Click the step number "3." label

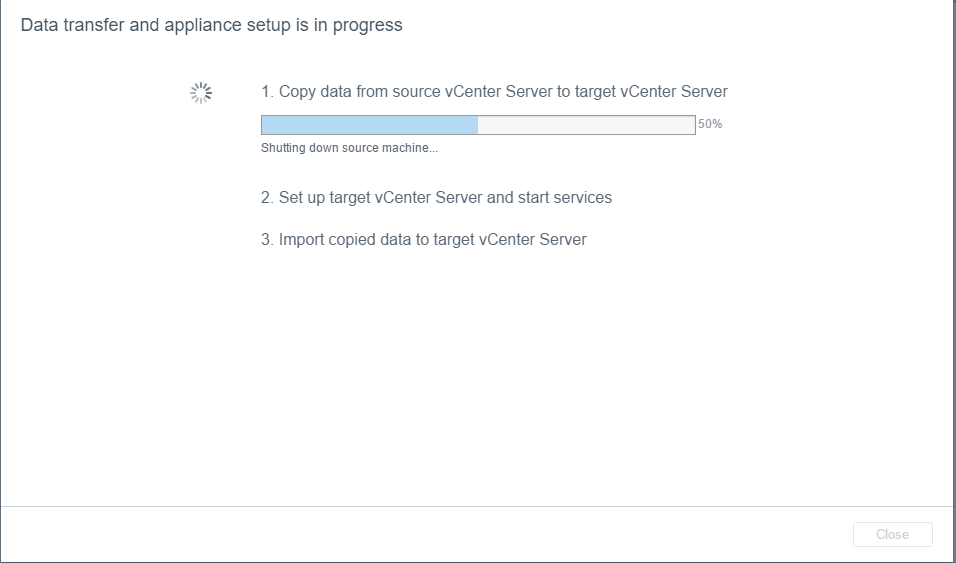click(x=267, y=240)
